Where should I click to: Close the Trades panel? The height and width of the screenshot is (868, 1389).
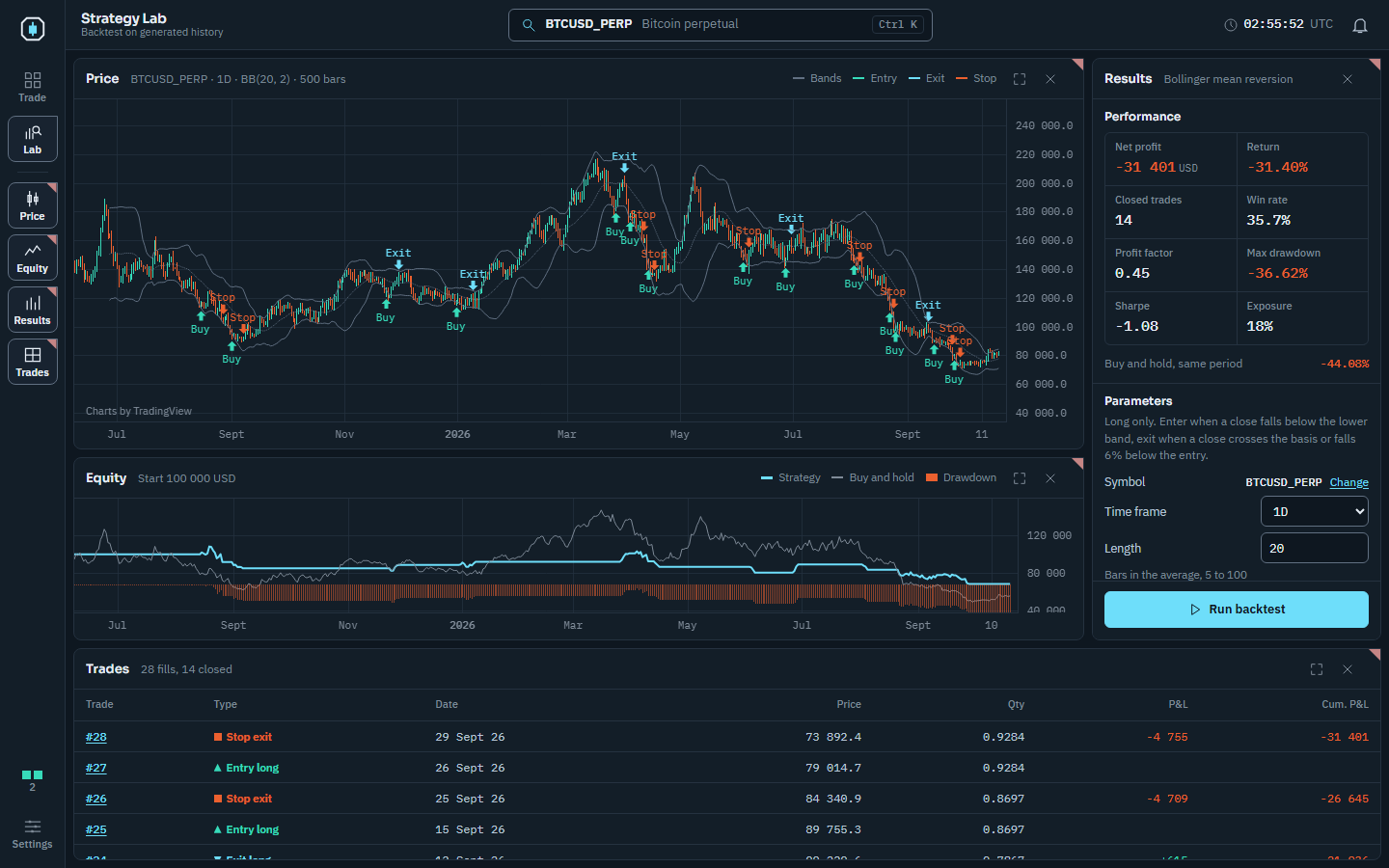[1348, 669]
